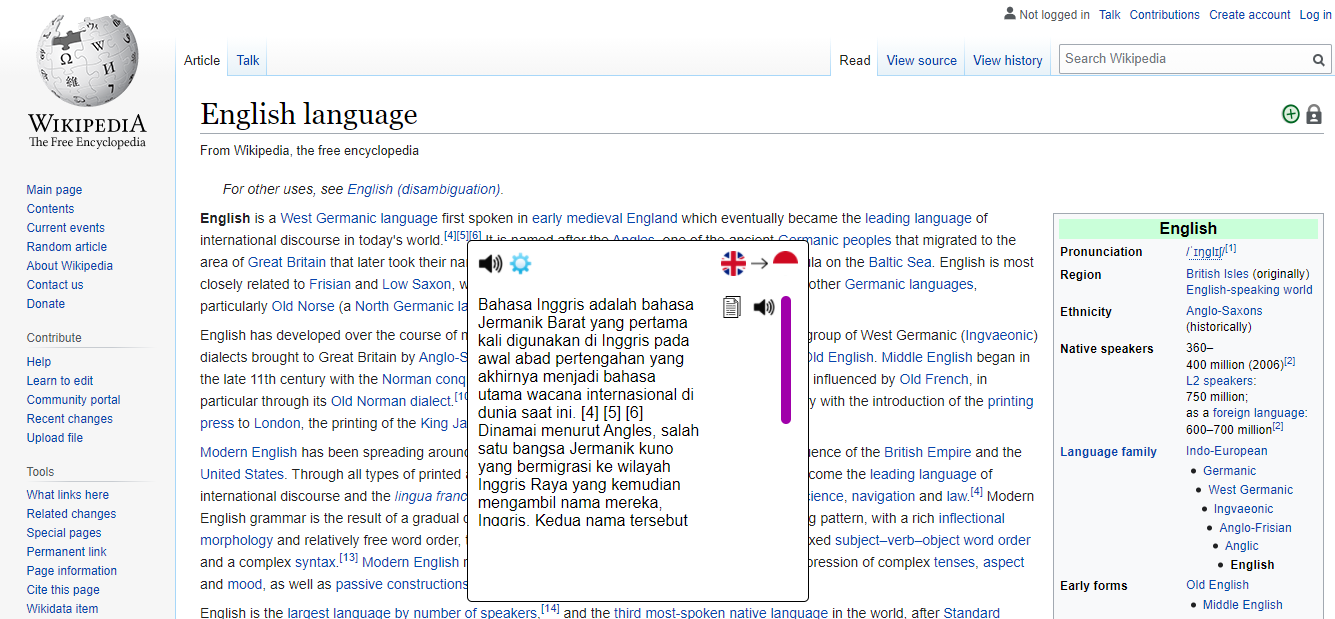Select the English source language flag

tap(734, 264)
